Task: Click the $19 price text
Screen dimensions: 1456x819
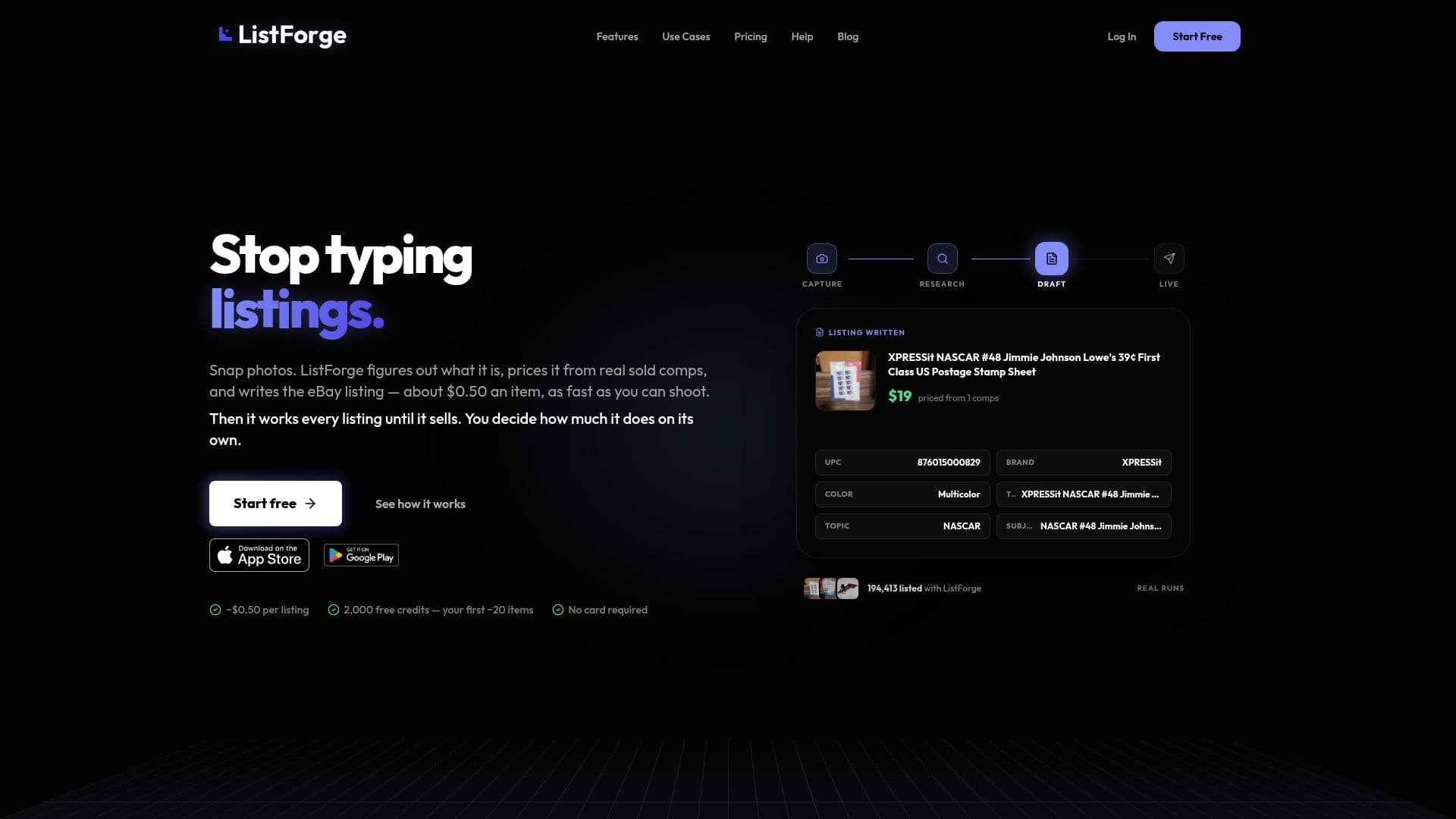Action: click(x=900, y=396)
